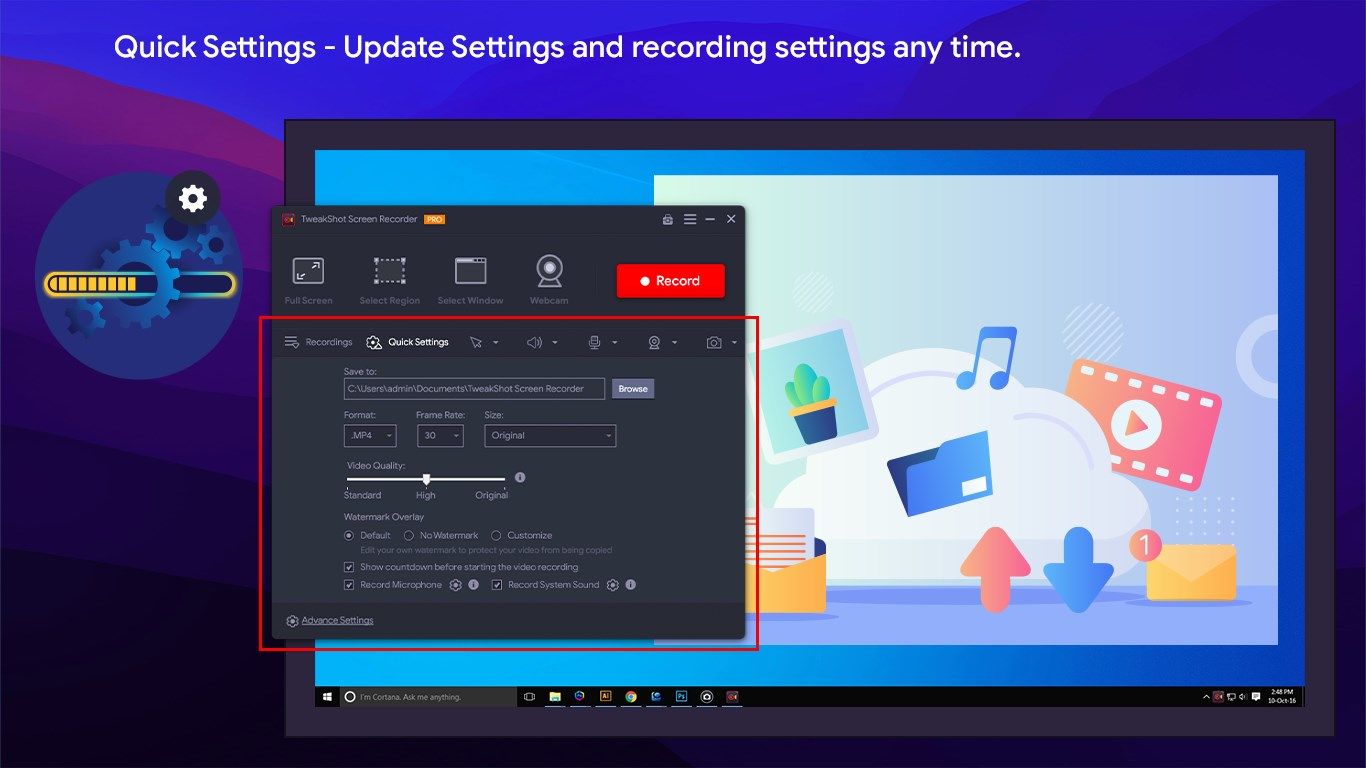Expand the webcam overlay dropdown arrow
The height and width of the screenshot is (768, 1366).
click(x=674, y=343)
